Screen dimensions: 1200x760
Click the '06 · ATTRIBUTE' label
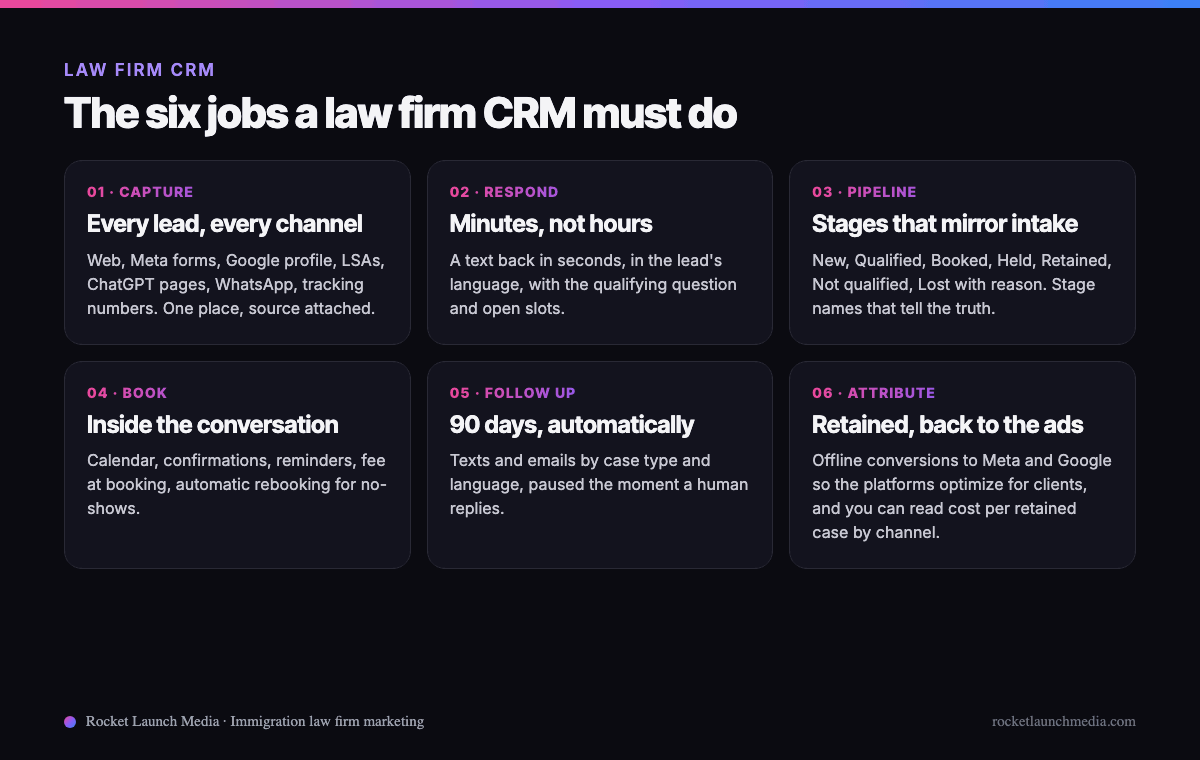[874, 393]
